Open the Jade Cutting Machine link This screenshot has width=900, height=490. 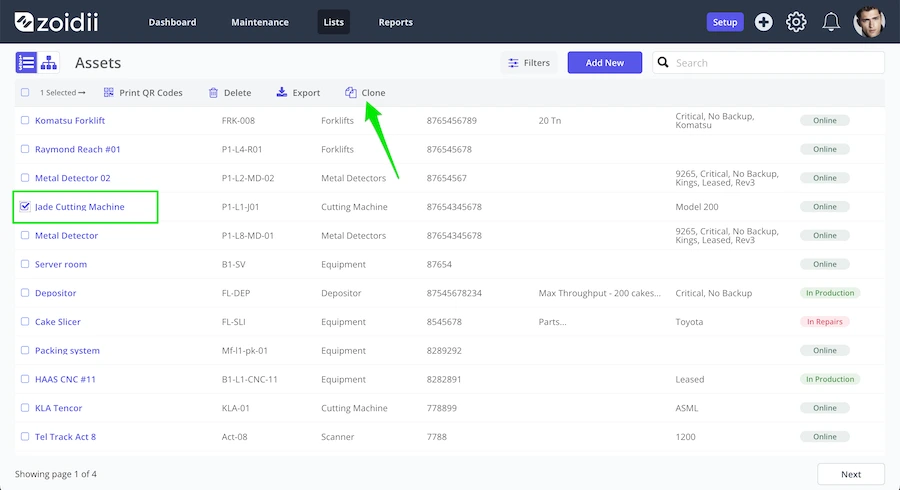pos(79,207)
